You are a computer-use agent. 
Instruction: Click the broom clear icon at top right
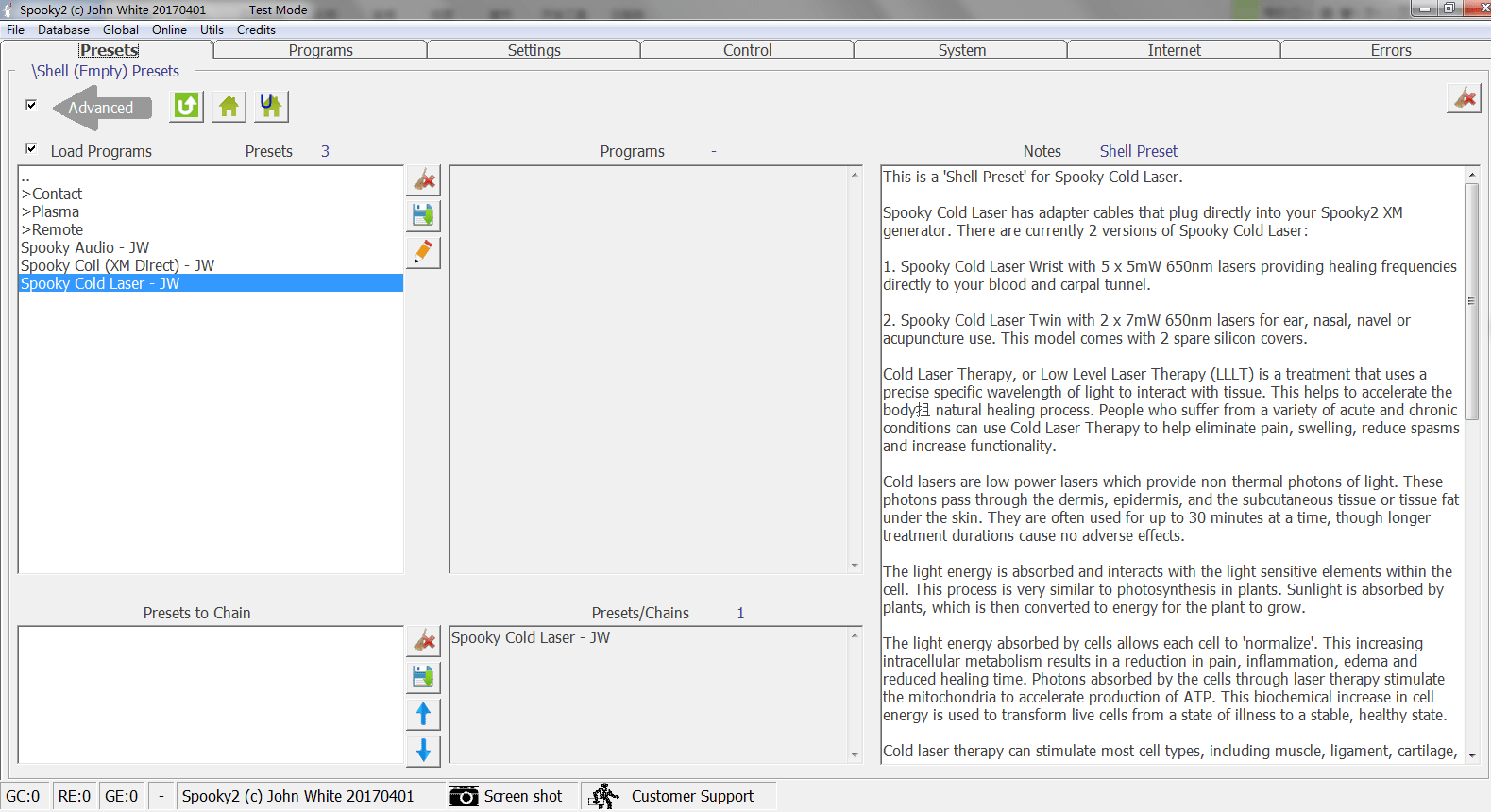[x=1464, y=98]
